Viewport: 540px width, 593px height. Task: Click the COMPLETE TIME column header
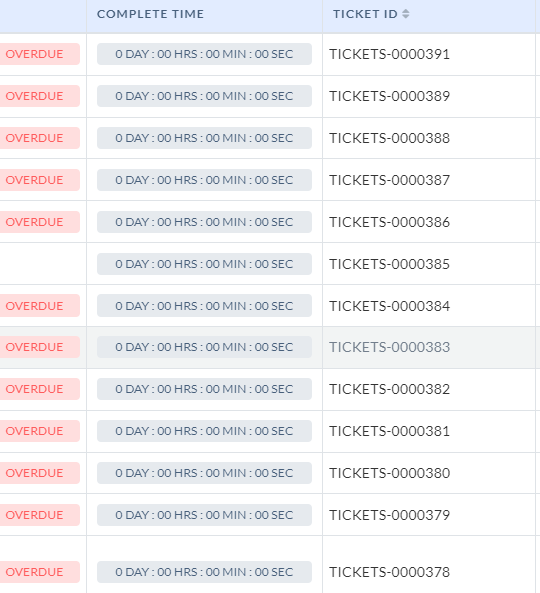150,14
